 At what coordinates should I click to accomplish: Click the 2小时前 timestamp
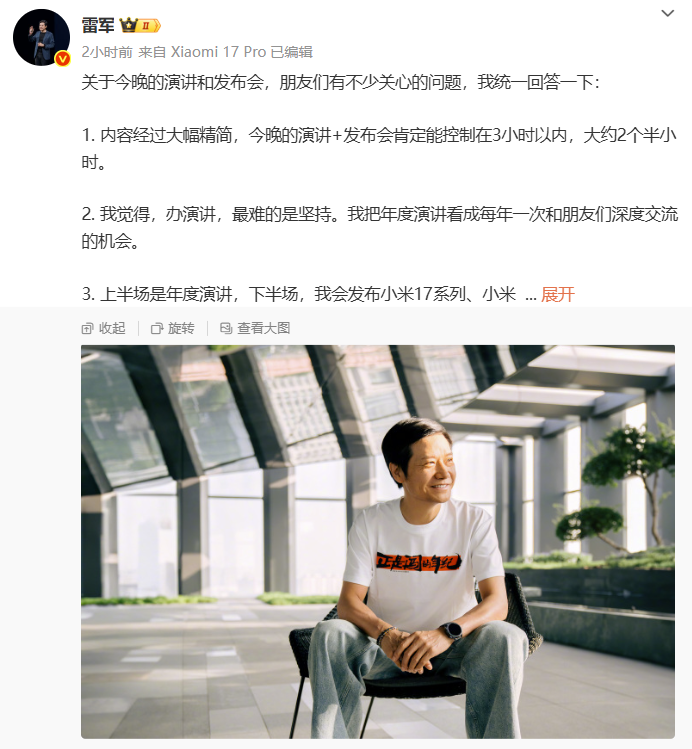click(107, 52)
